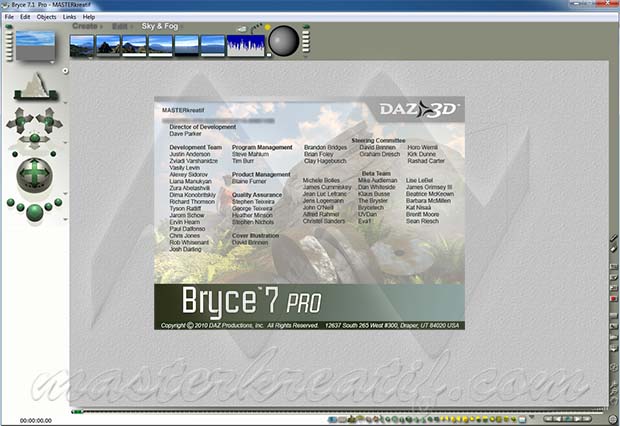Click the Shadows sky thumbnail
The image size is (620, 426).
click(x=108, y=45)
